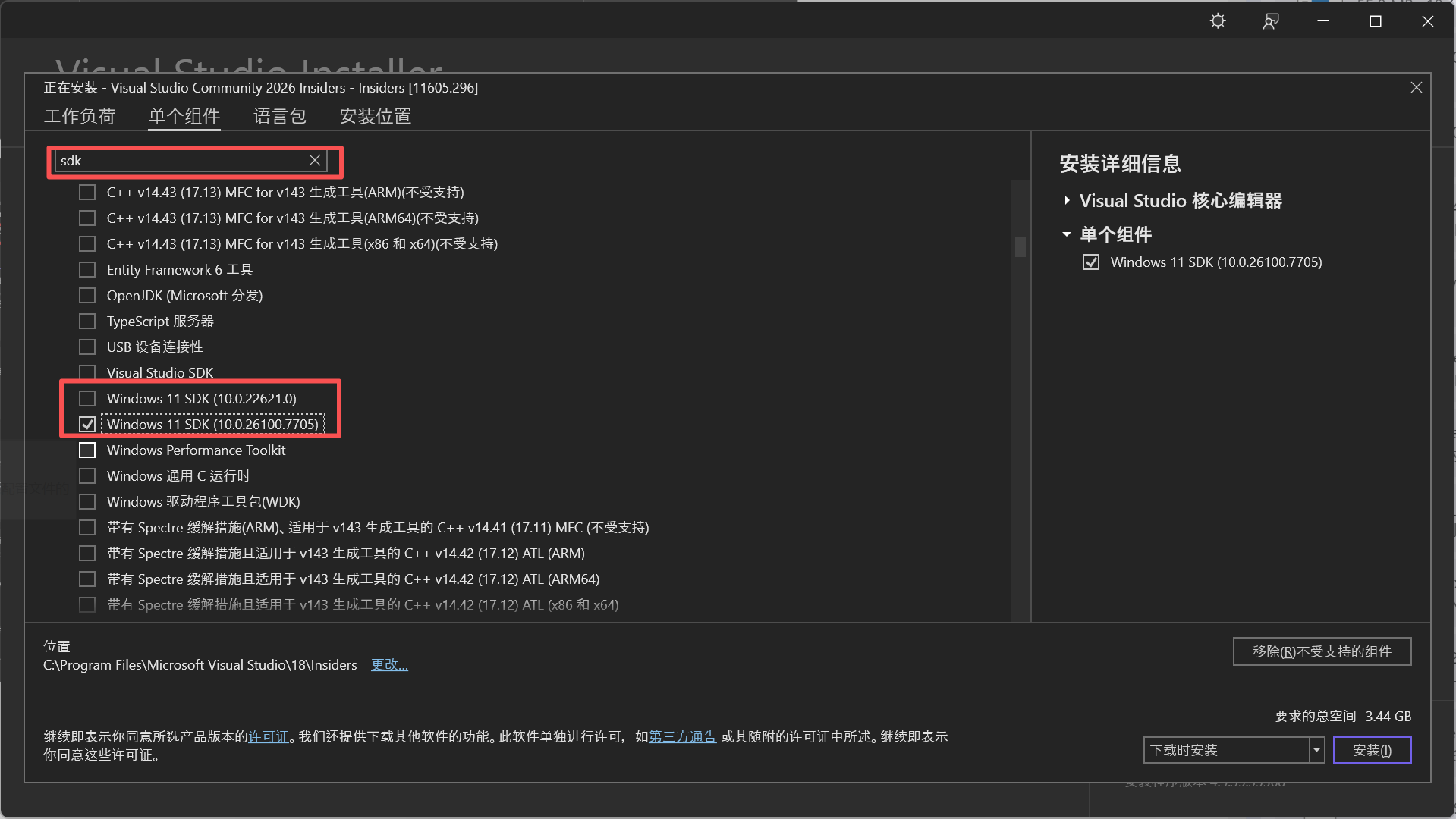Open the 语言包 tab

pyautogui.click(x=280, y=116)
